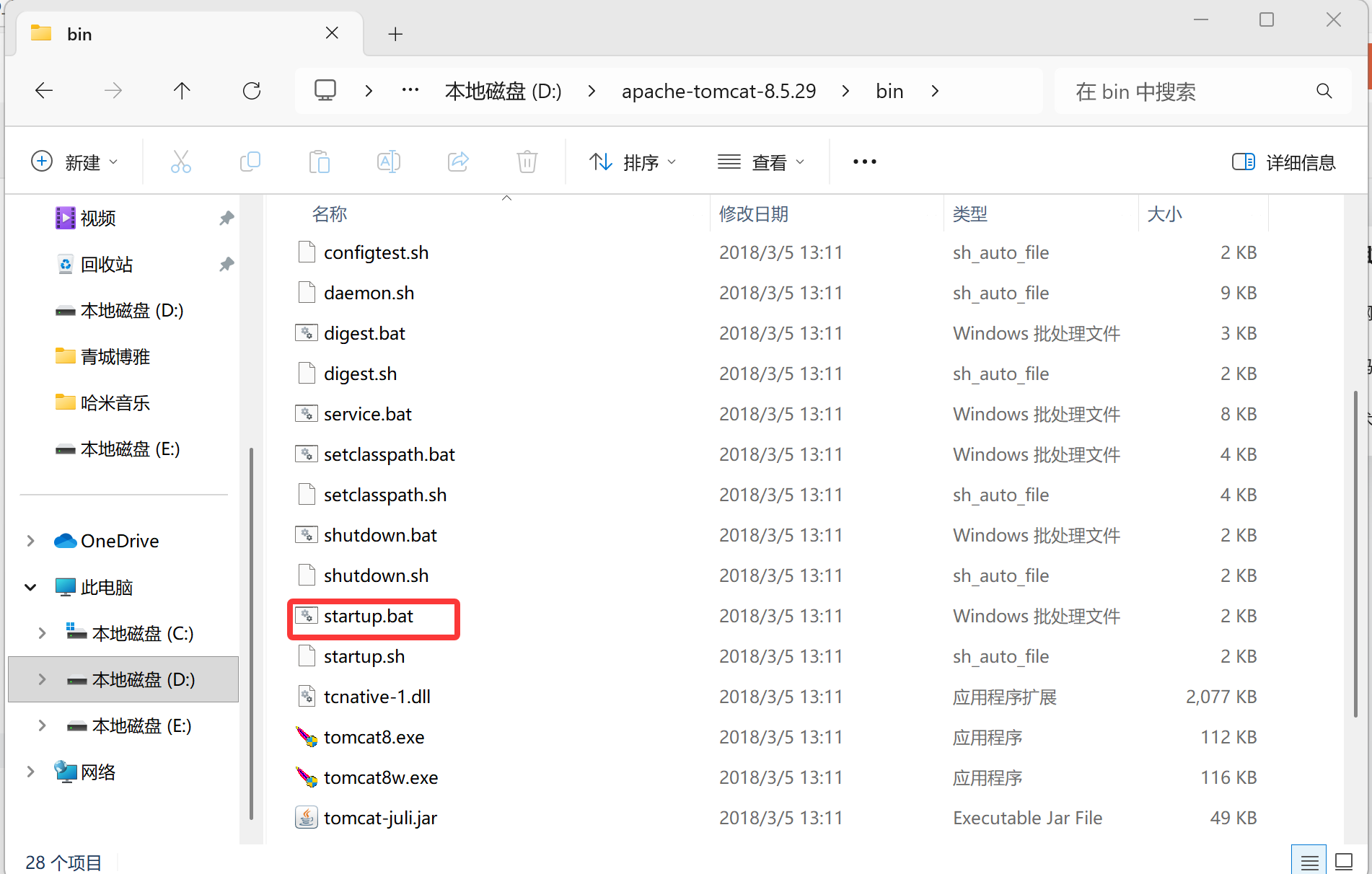Sort by the 类型 column header
Image resolution: width=1372 pixels, height=874 pixels.
click(x=970, y=214)
